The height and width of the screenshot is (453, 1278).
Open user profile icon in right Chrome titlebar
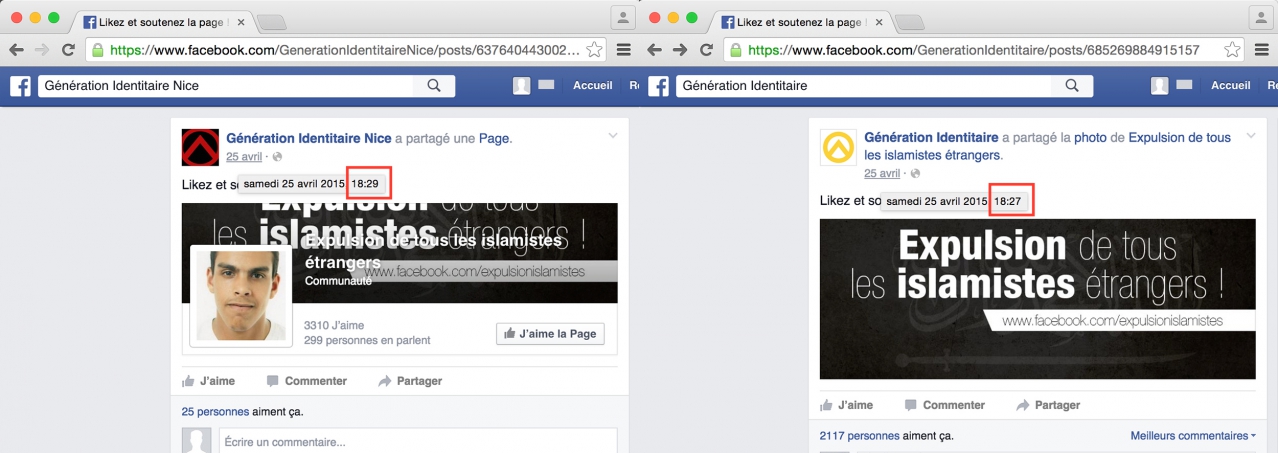pyautogui.click(x=1261, y=16)
